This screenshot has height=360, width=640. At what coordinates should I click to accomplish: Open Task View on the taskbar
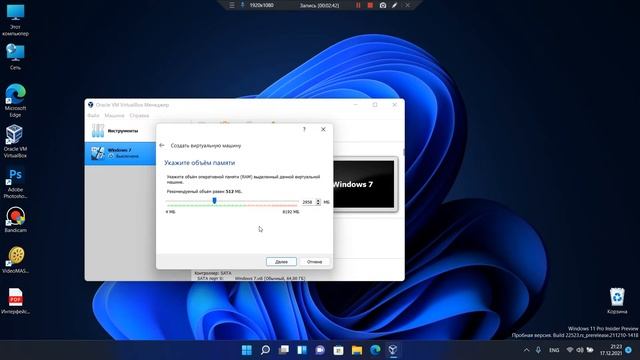[x=284, y=350]
